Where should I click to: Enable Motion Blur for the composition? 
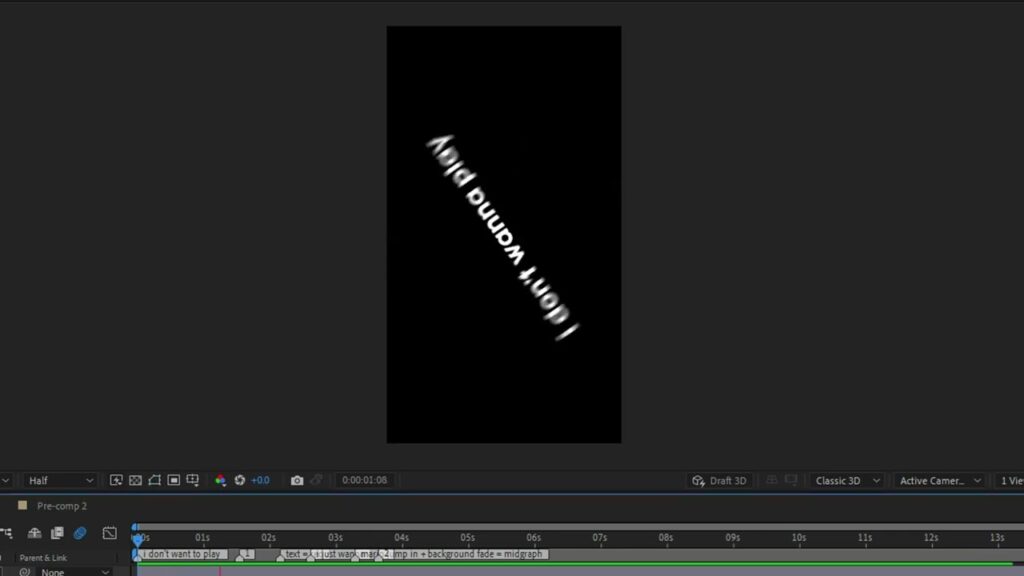(x=80, y=532)
